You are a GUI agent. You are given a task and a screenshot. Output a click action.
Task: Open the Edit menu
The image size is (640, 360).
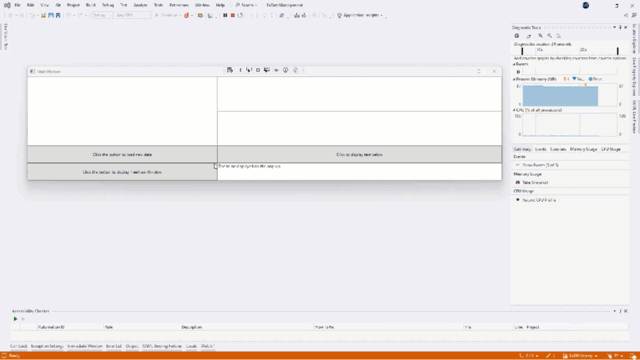[30, 5]
